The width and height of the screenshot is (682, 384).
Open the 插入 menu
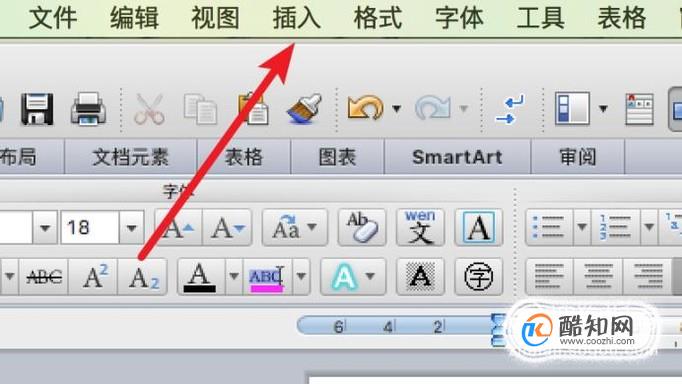click(x=297, y=18)
